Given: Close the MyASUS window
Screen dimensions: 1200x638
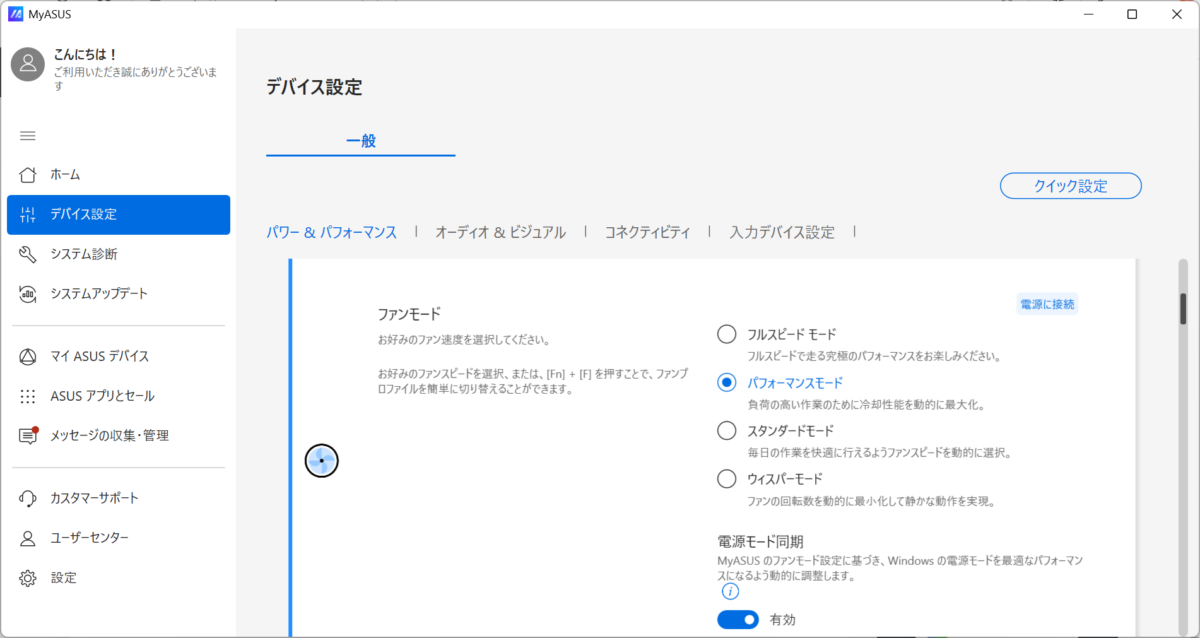Looking at the screenshot, I should tap(1177, 14).
